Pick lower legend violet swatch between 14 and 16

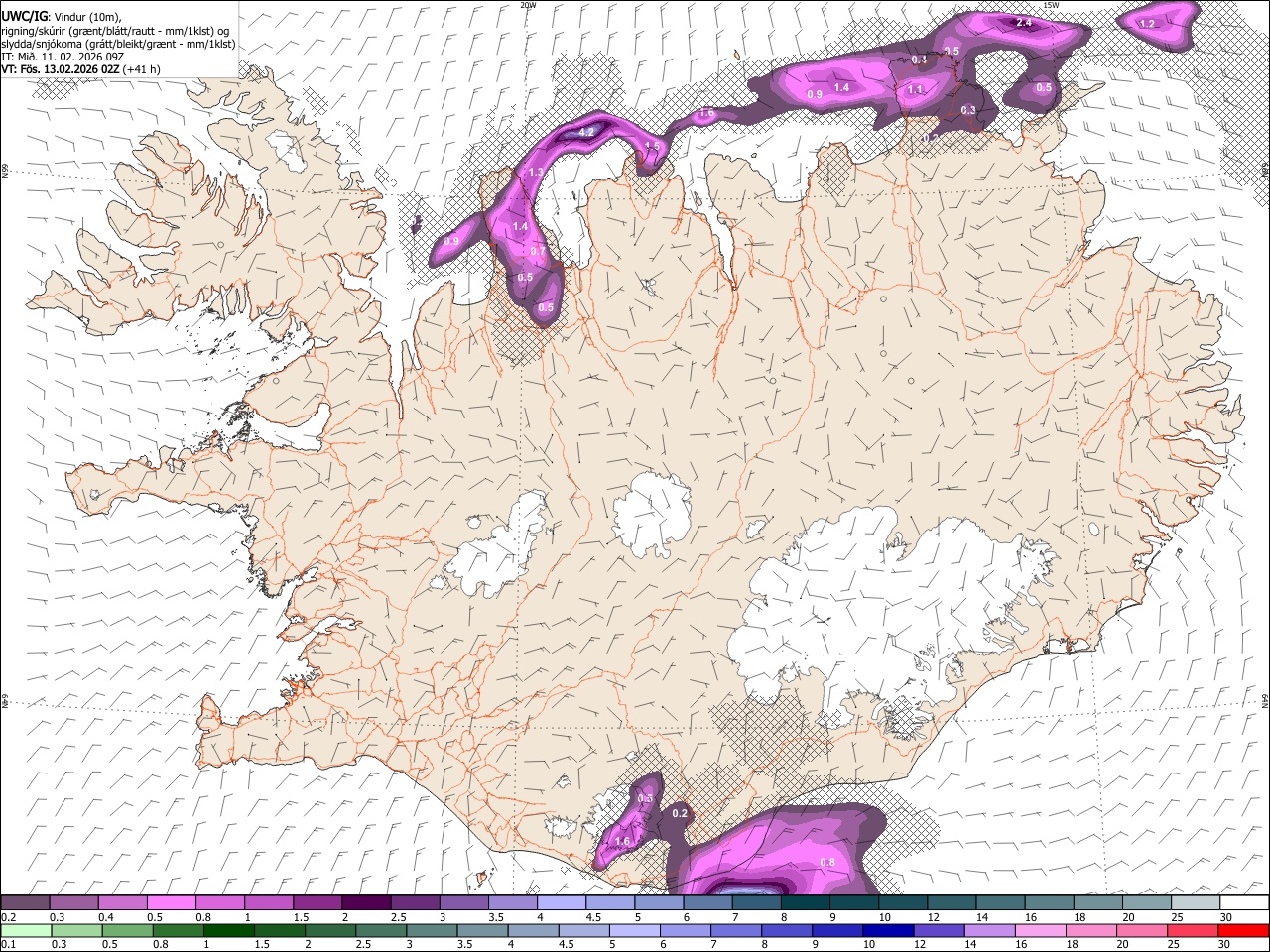coord(989,930)
